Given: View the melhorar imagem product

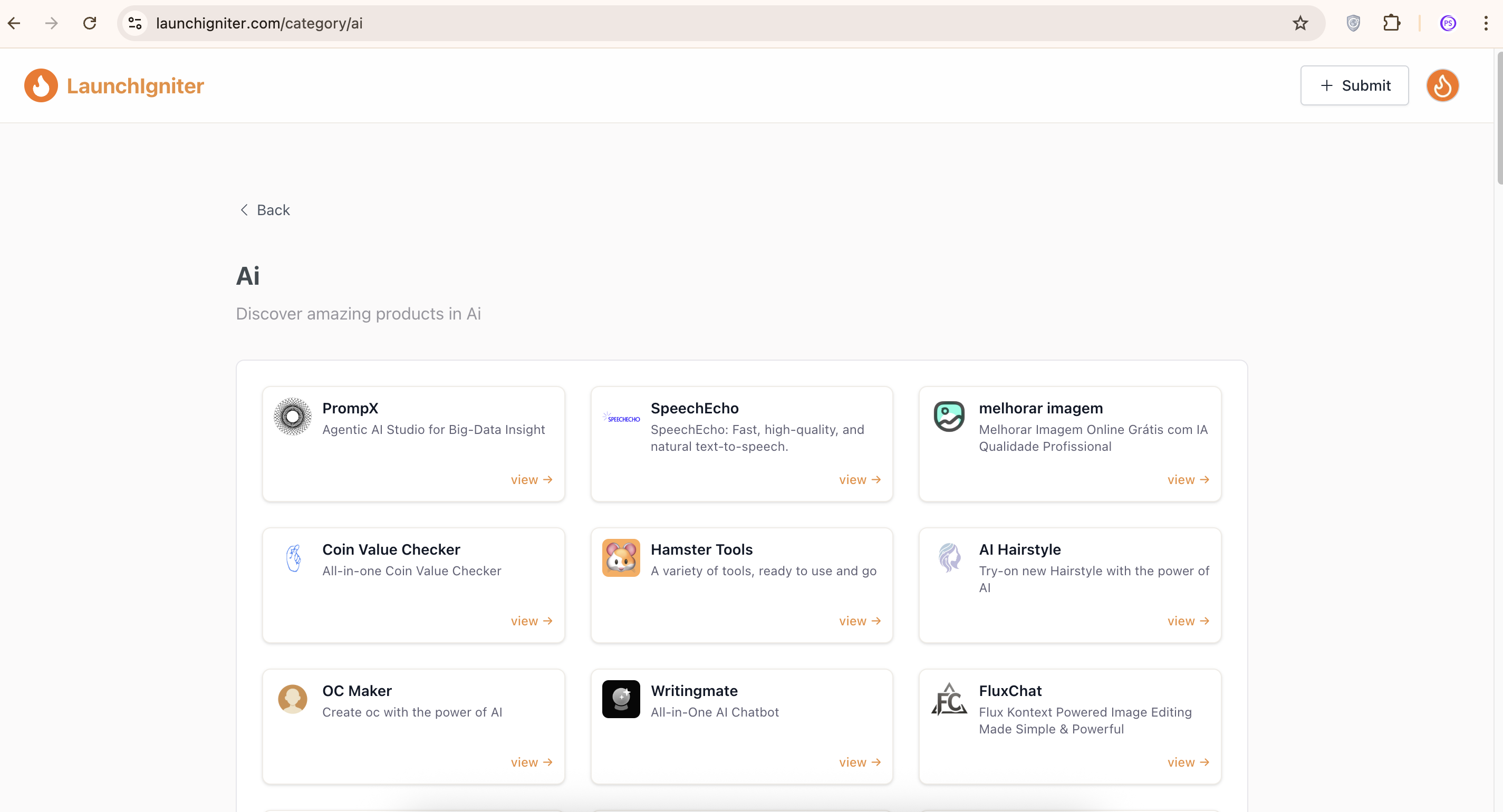Looking at the screenshot, I should [1188, 479].
